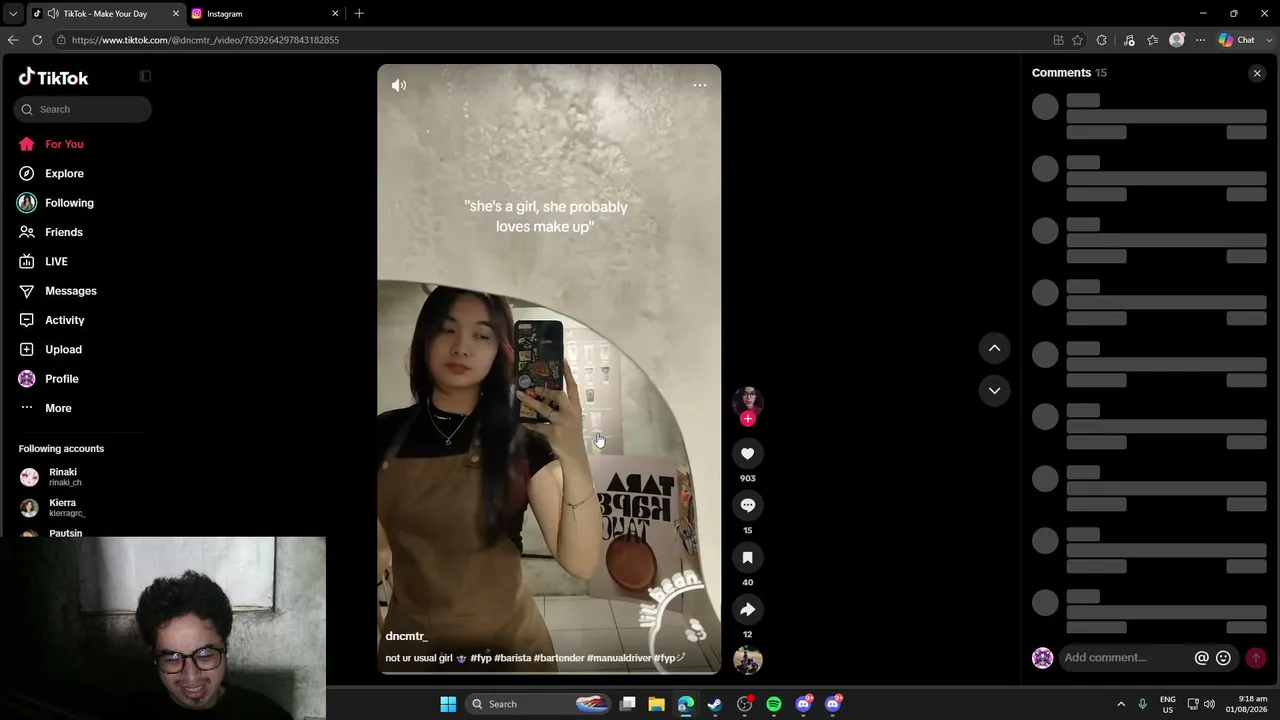Viewport: 1280px width, 720px height.
Task: Close the Comments panel
Action: coord(1257,73)
